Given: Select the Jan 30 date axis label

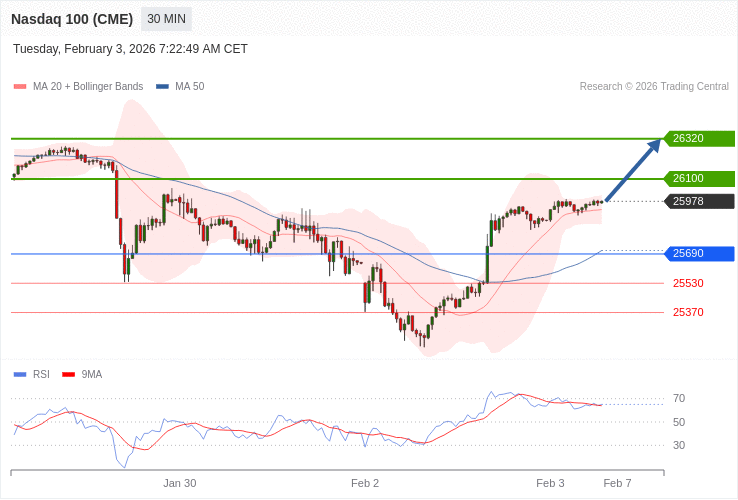Looking at the screenshot, I should click(x=180, y=483).
